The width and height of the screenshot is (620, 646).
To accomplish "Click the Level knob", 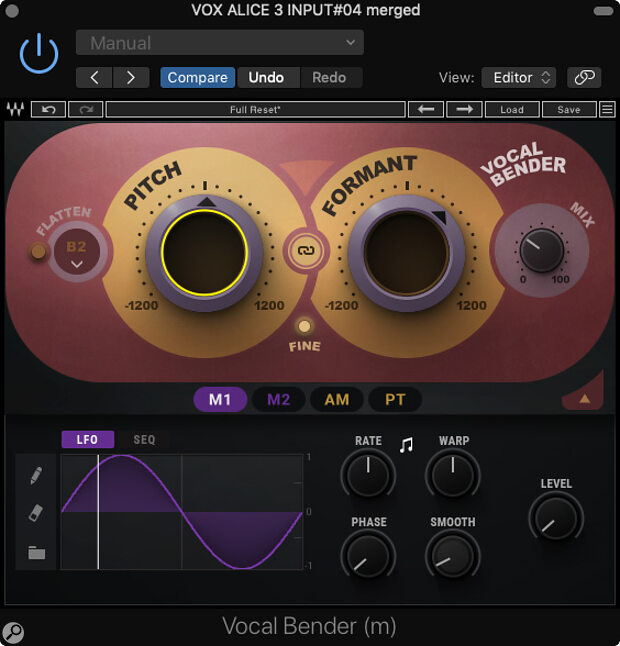I will (556, 518).
